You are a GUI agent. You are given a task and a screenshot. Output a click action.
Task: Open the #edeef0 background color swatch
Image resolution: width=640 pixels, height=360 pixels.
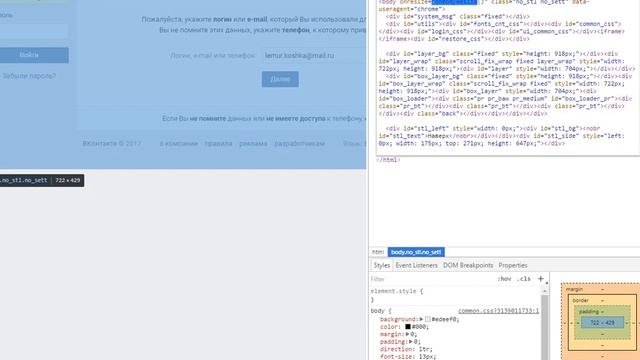tap(427, 319)
